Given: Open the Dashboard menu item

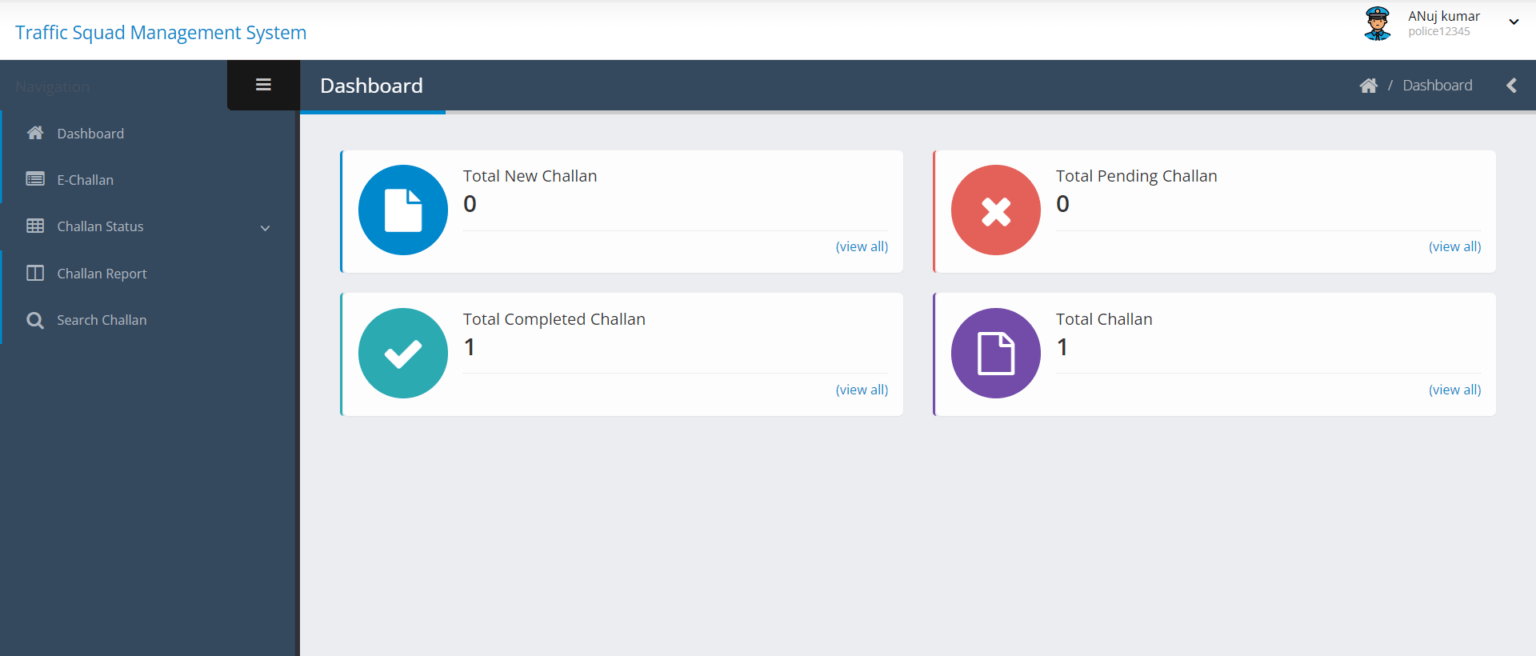Looking at the screenshot, I should (150, 133).
